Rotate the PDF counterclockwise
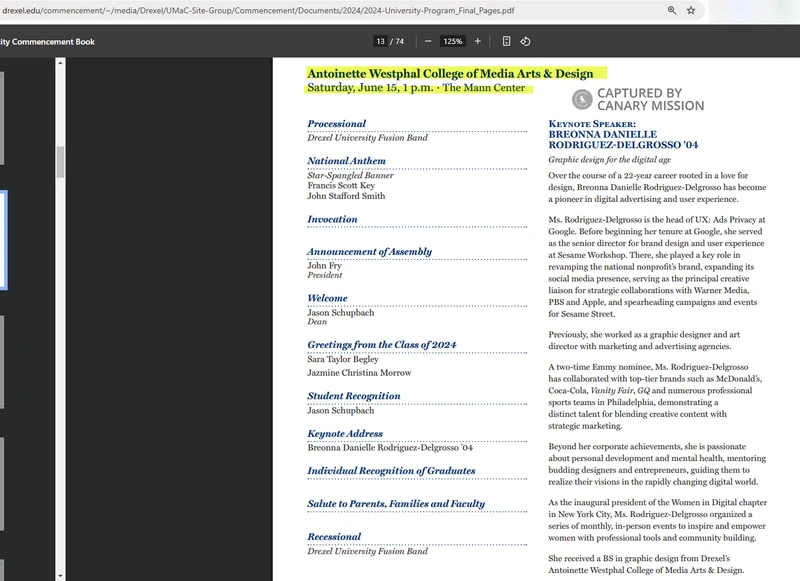 click(525, 41)
